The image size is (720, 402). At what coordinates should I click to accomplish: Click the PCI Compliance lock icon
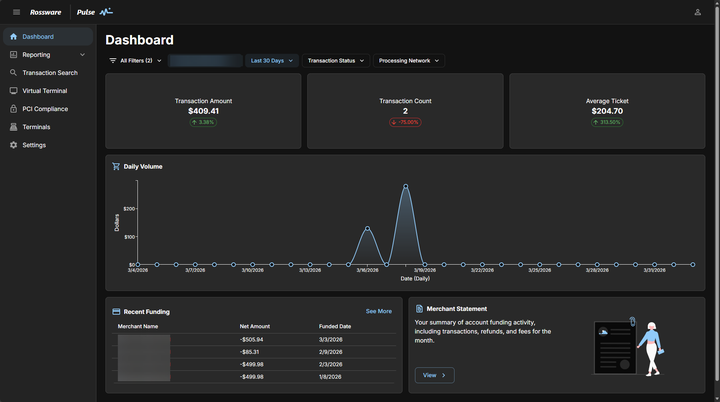tap(13, 109)
